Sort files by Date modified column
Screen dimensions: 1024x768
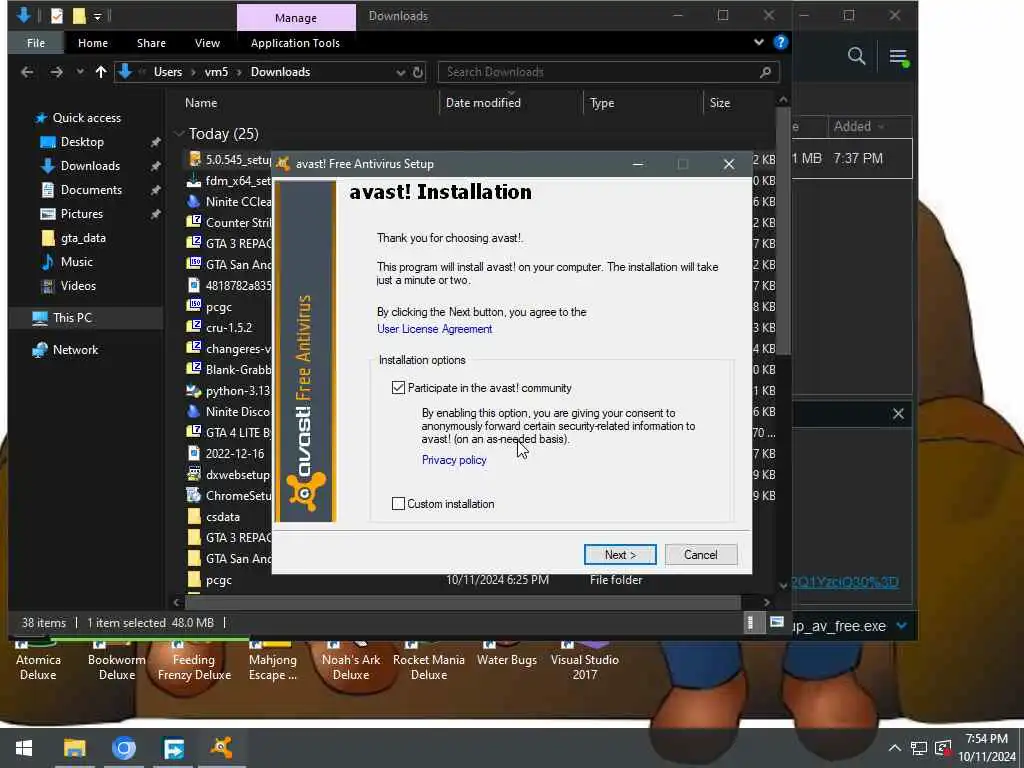[483, 103]
